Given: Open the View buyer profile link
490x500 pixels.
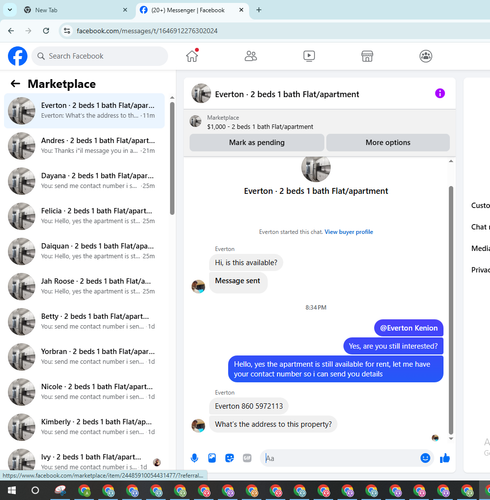Looking at the screenshot, I should [x=349, y=232].
